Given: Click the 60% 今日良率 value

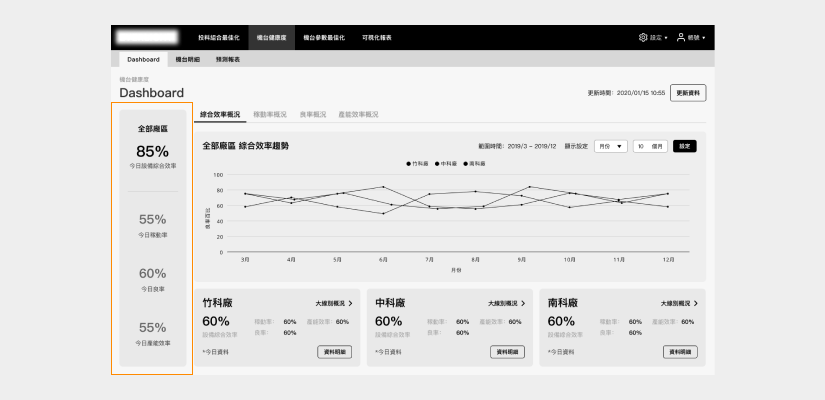Looking at the screenshot, I should [153, 274].
